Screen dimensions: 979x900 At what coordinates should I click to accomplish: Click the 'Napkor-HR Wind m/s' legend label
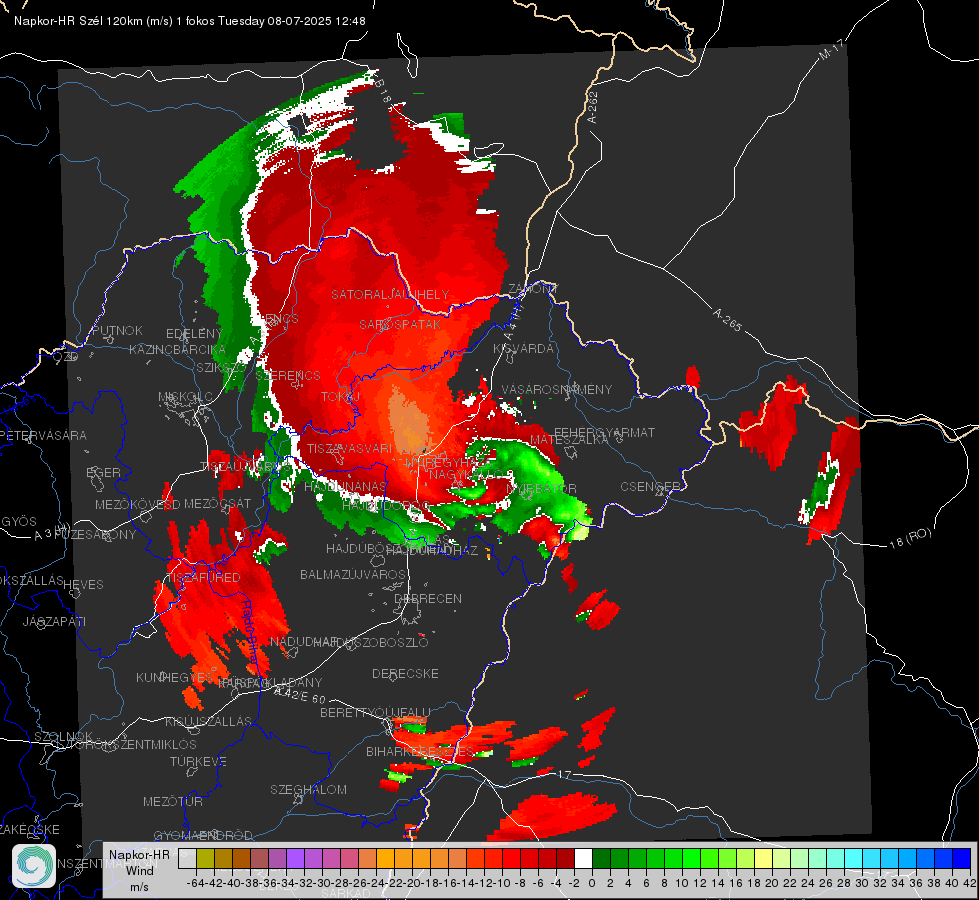pyautogui.click(x=139, y=870)
